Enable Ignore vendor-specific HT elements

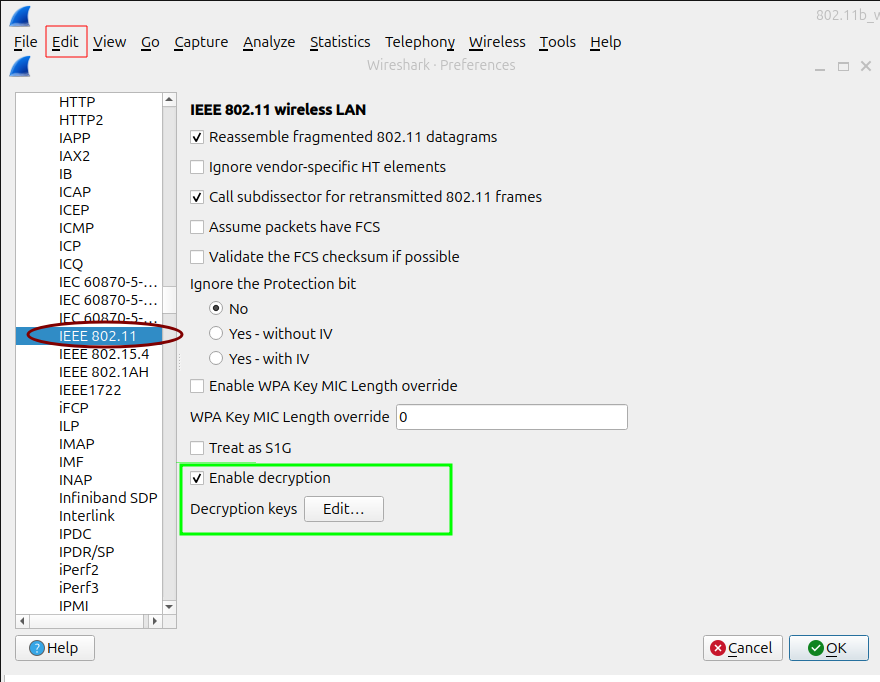click(x=196, y=167)
